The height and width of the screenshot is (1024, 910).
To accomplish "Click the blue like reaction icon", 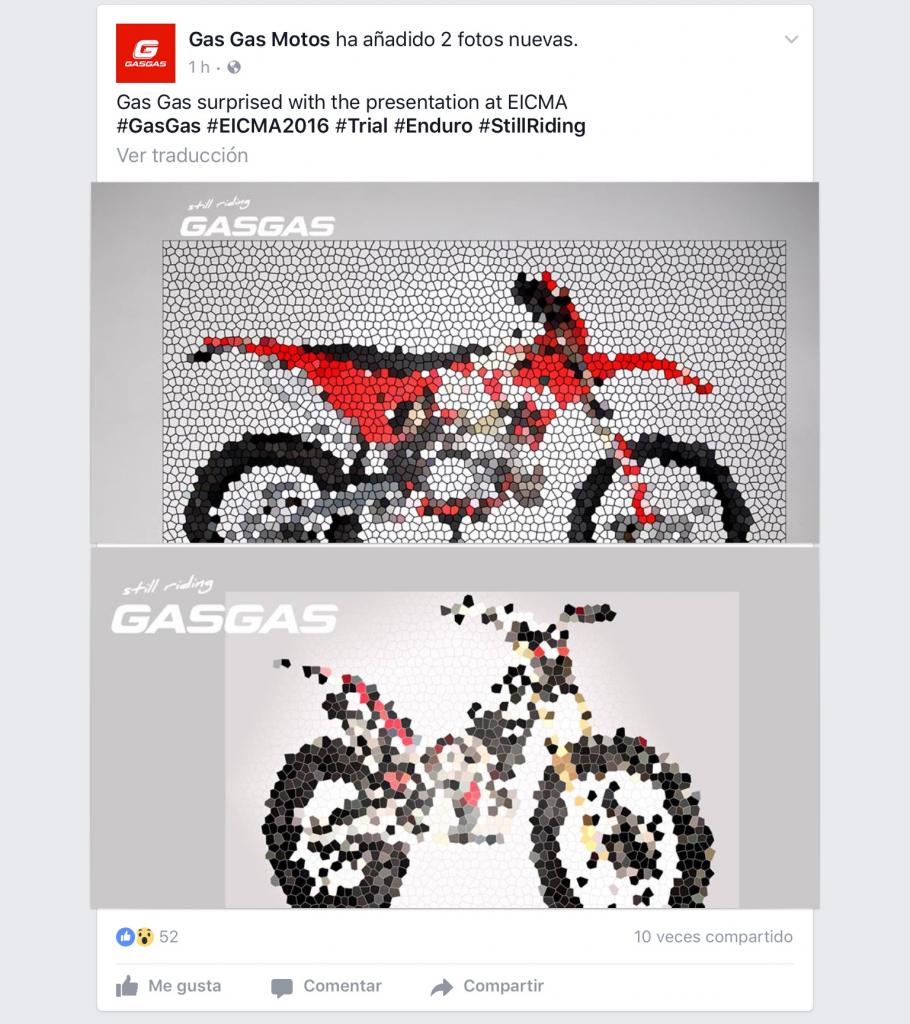I will 125,936.
